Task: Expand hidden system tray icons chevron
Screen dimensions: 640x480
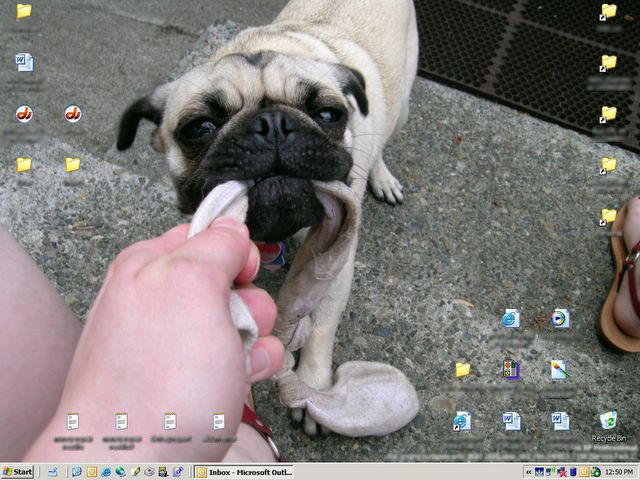Action: coord(527,471)
